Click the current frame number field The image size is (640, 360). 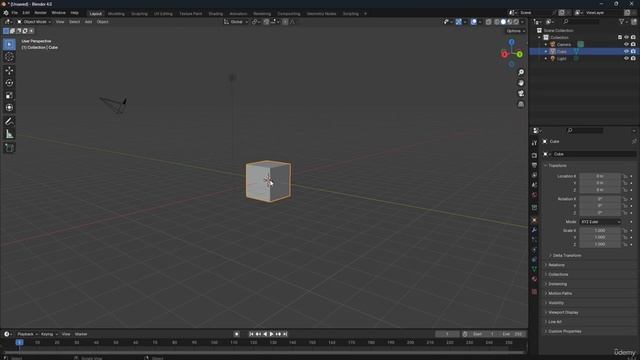(x=447, y=334)
